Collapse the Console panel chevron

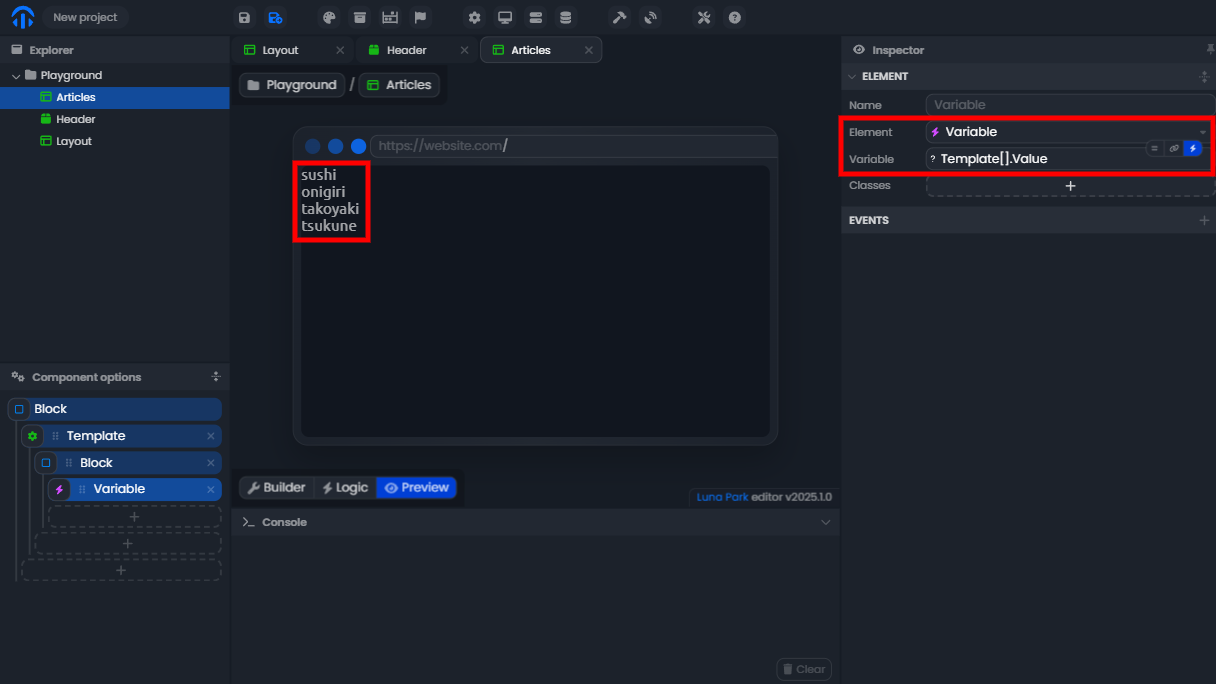click(x=826, y=522)
